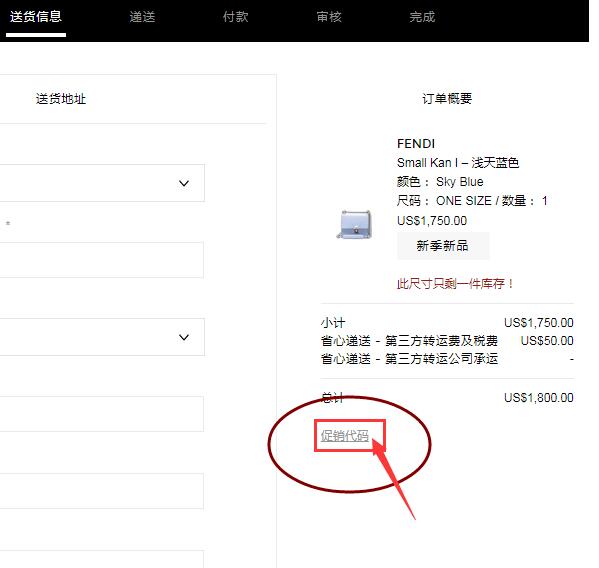Screen dimensions: 599x568
Task: Click the 此尺寸只剩一件库存 stock warning
Action: [455, 284]
